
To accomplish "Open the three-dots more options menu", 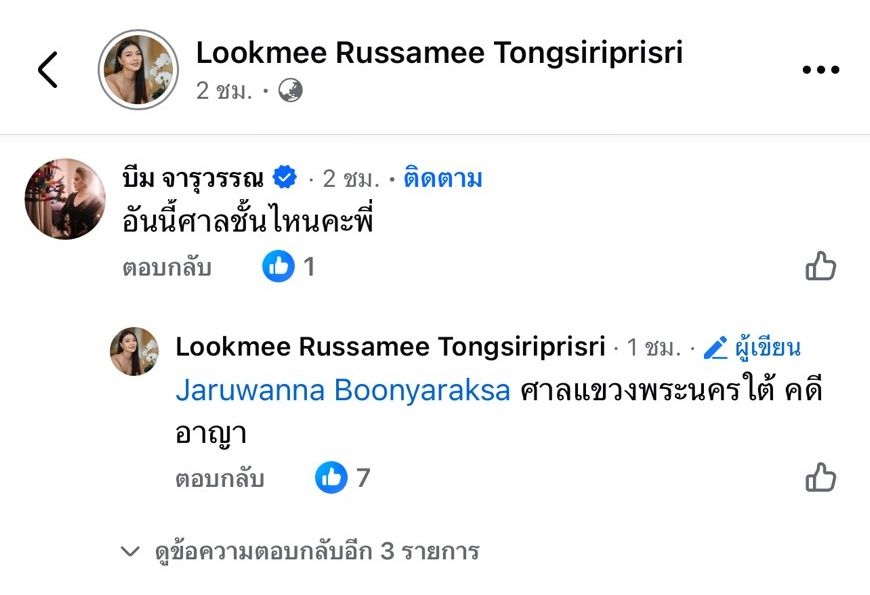I will click(820, 69).
